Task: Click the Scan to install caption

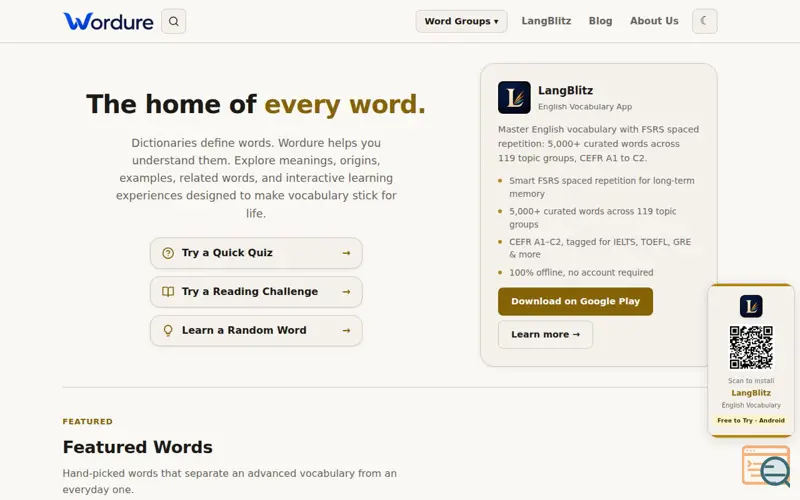Action: pyautogui.click(x=751, y=381)
